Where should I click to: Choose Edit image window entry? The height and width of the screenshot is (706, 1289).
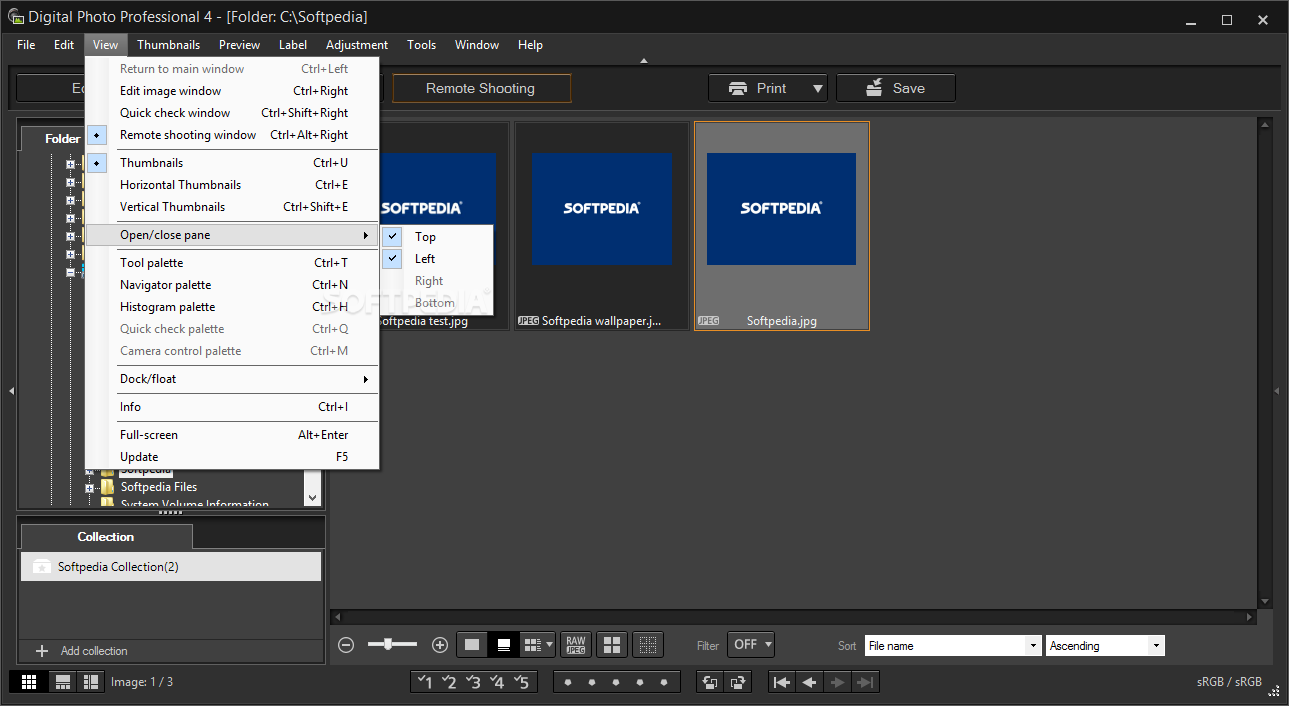[232, 91]
